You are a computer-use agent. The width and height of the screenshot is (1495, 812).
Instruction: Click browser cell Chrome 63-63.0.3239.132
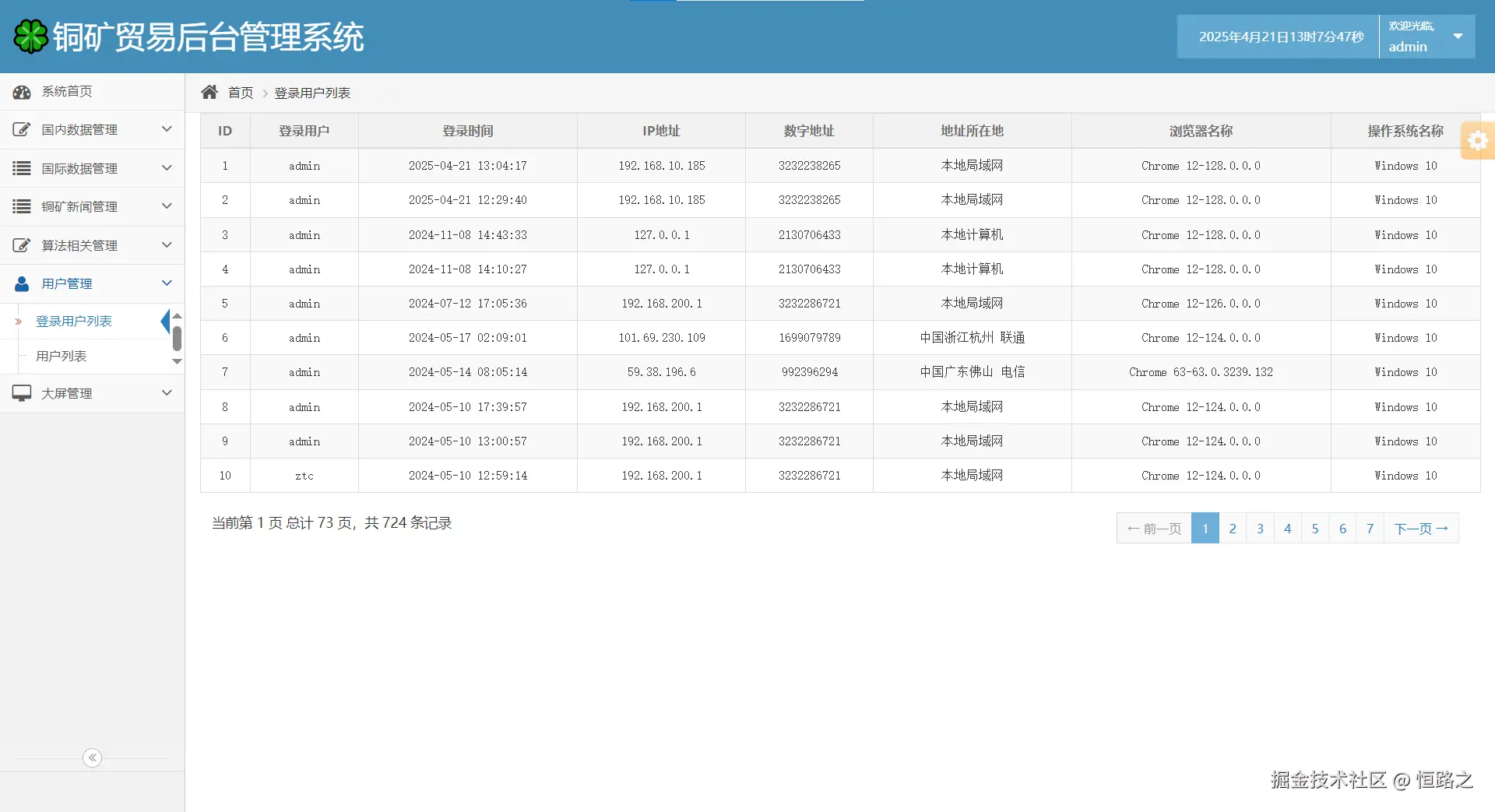click(1201, 372)
